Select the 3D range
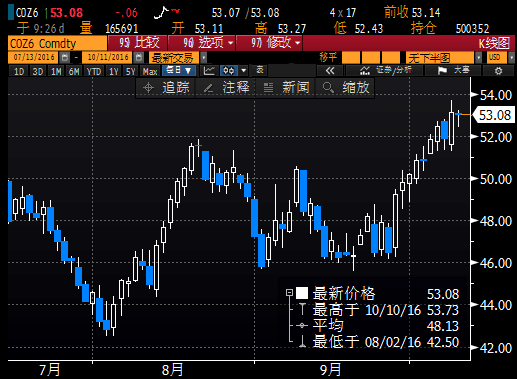Screen dimensions: 517x379 point(38,71)
